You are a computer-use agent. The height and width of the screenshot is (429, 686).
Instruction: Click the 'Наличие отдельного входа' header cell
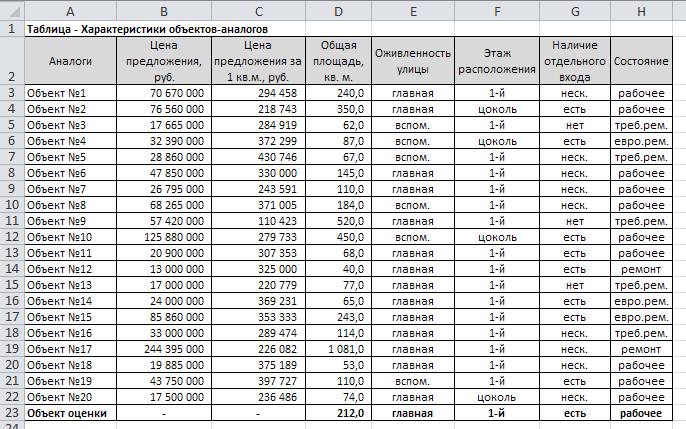point(574,61)
